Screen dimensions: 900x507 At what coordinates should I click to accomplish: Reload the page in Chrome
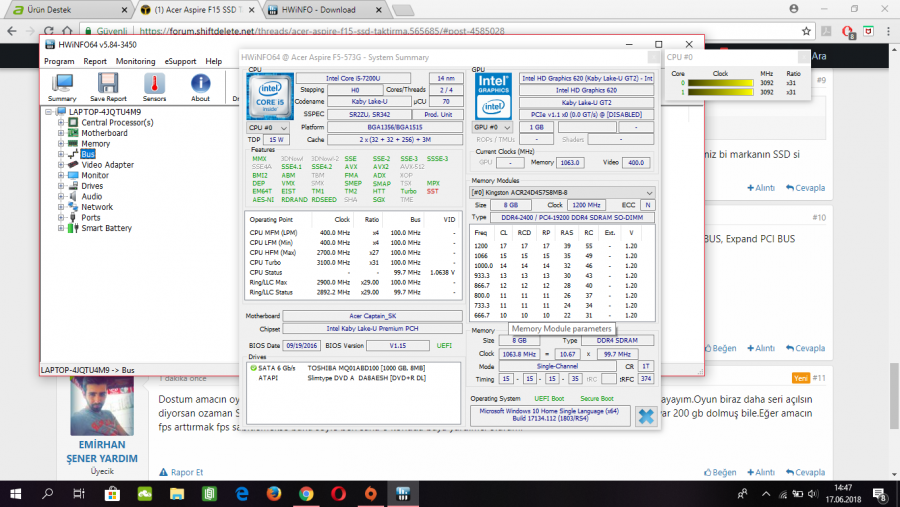point(49,31)
